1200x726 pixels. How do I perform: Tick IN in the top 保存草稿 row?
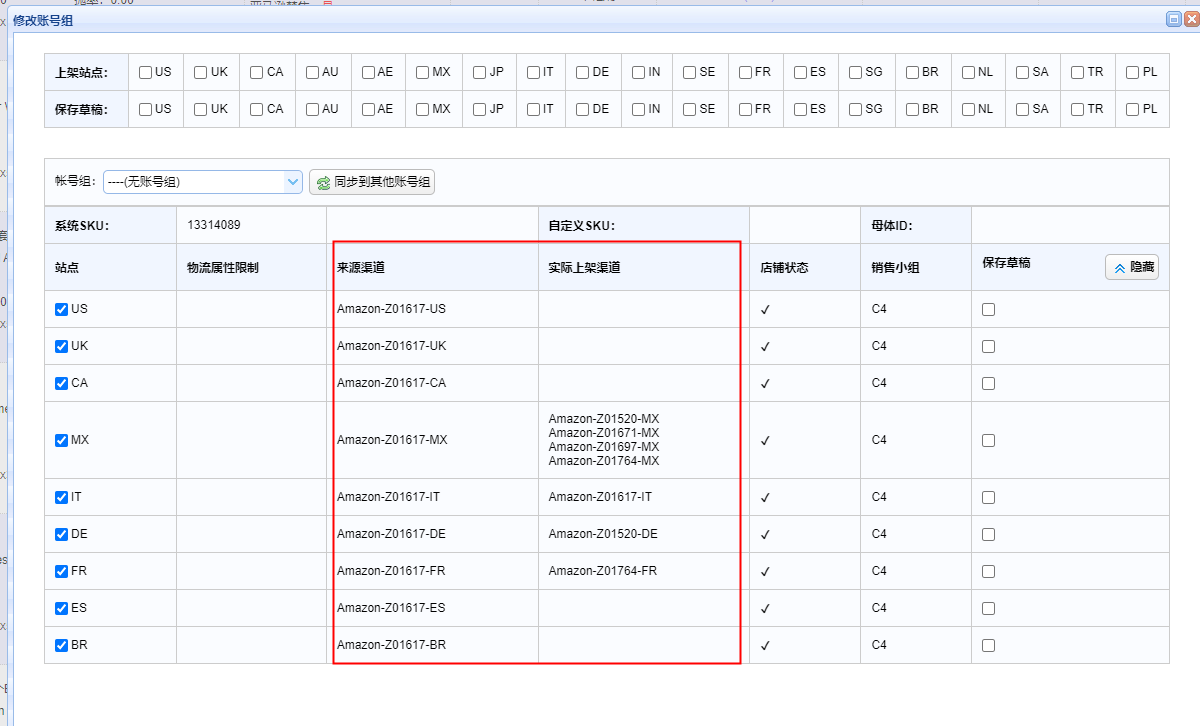click(639, 109)
